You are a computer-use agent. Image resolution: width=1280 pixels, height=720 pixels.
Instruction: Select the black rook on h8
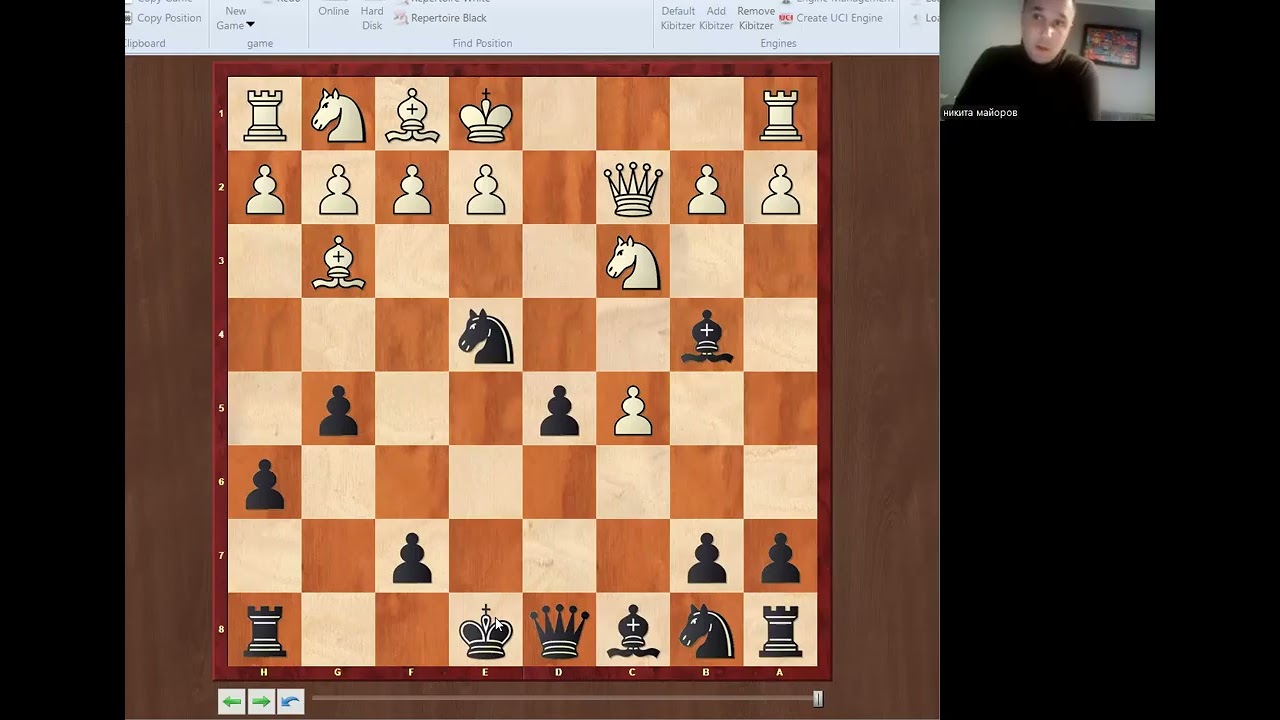(264, 630)
